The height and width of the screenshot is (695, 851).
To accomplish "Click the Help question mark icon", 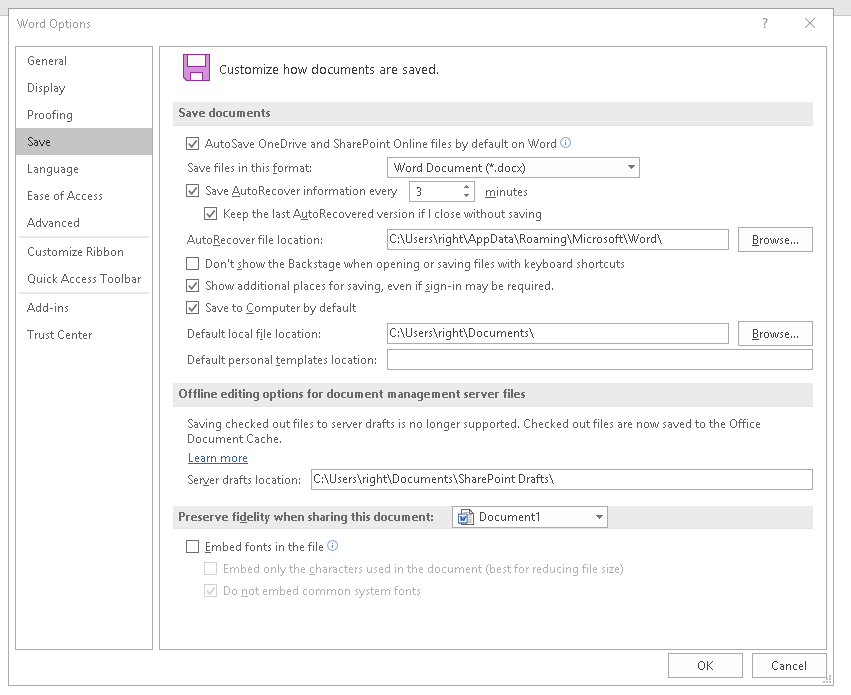I will tap(765, 24).
